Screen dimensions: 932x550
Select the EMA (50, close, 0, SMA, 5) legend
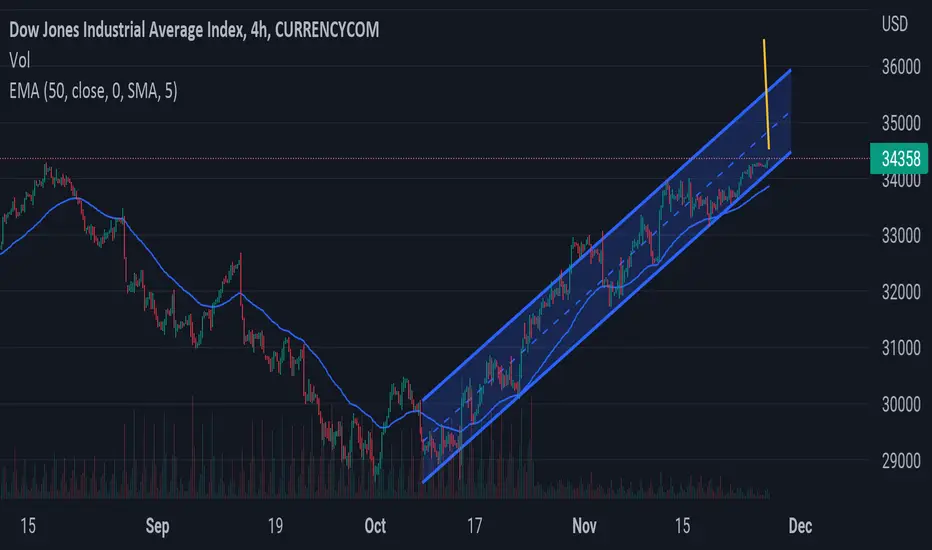pos(93,91)
